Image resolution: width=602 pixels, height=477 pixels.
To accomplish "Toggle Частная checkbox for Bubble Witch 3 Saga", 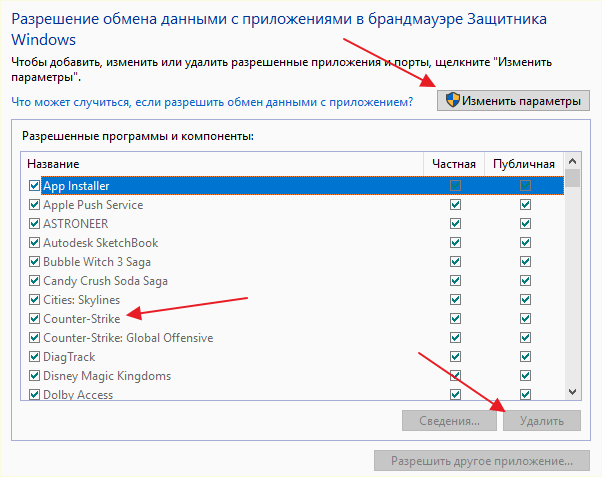I will (455, 262).
